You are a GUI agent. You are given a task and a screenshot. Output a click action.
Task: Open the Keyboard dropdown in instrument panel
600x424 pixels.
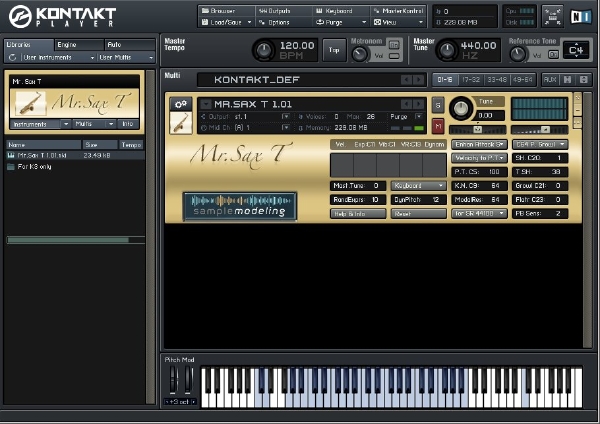point(418,185)
